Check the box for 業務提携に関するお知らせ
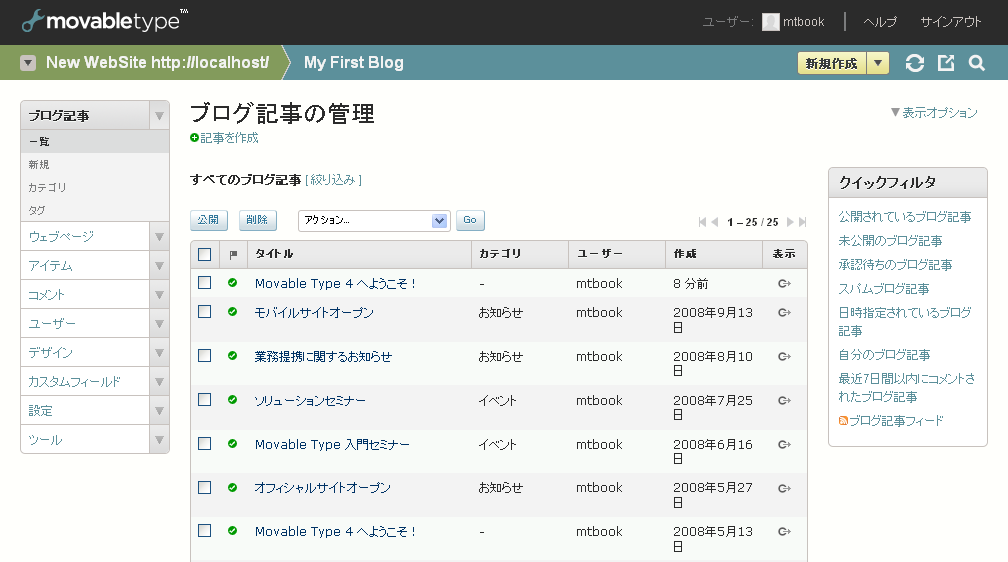This screenshot has height=562, width=1008. pos(204,356)
